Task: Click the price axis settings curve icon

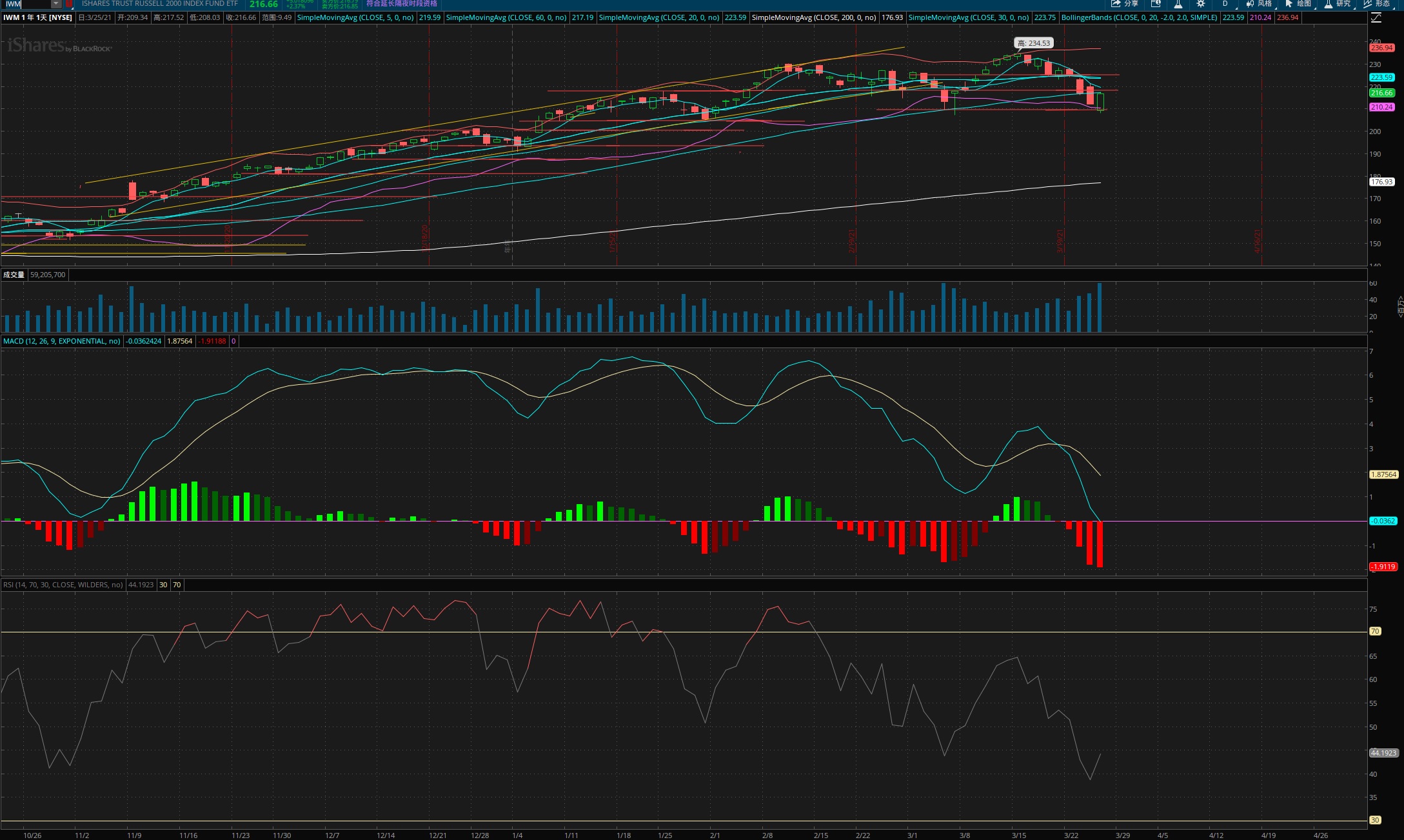Action: click(x=1376, y=17)
